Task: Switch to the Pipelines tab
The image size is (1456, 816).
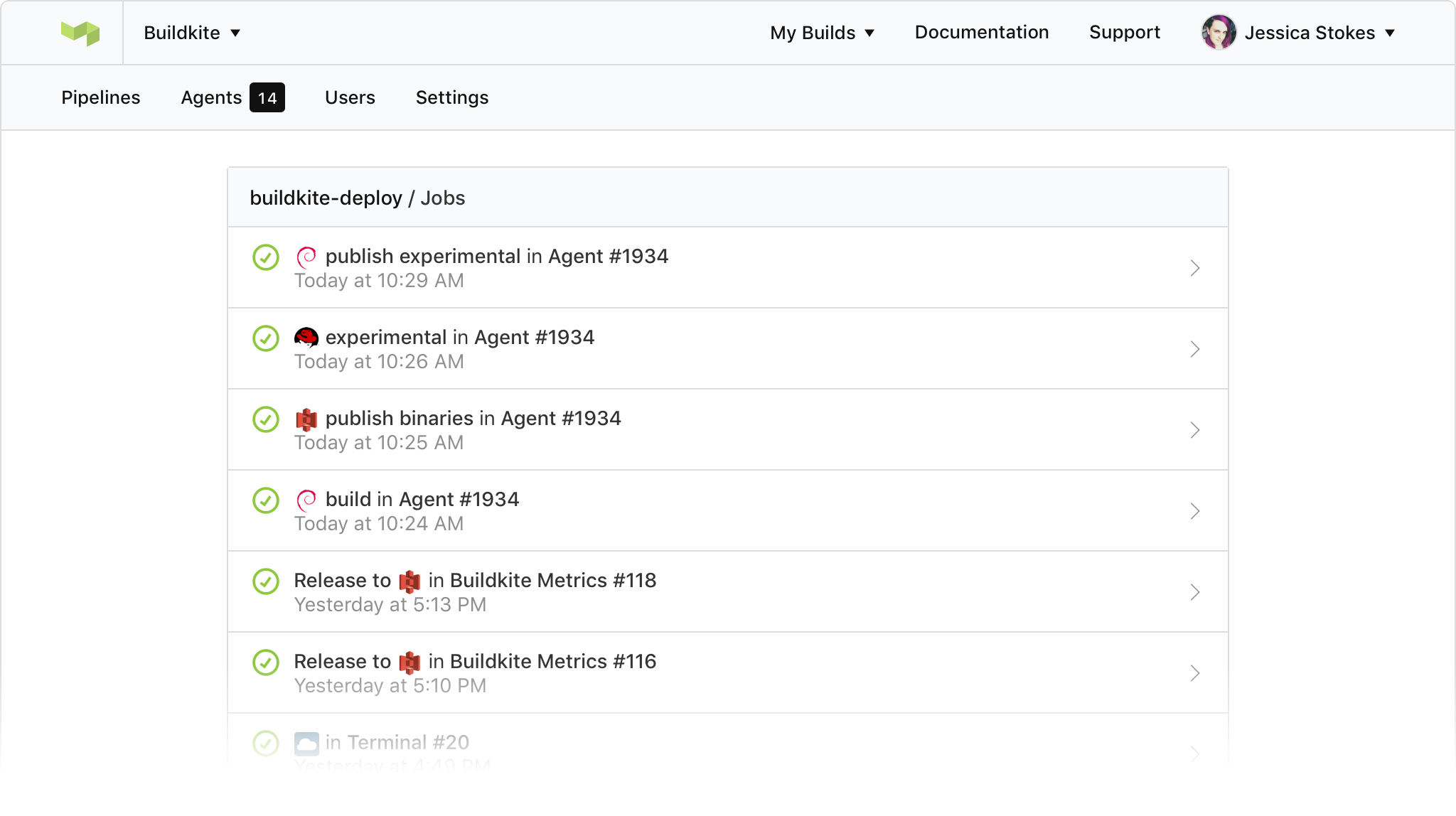Action: pos(101,97)
